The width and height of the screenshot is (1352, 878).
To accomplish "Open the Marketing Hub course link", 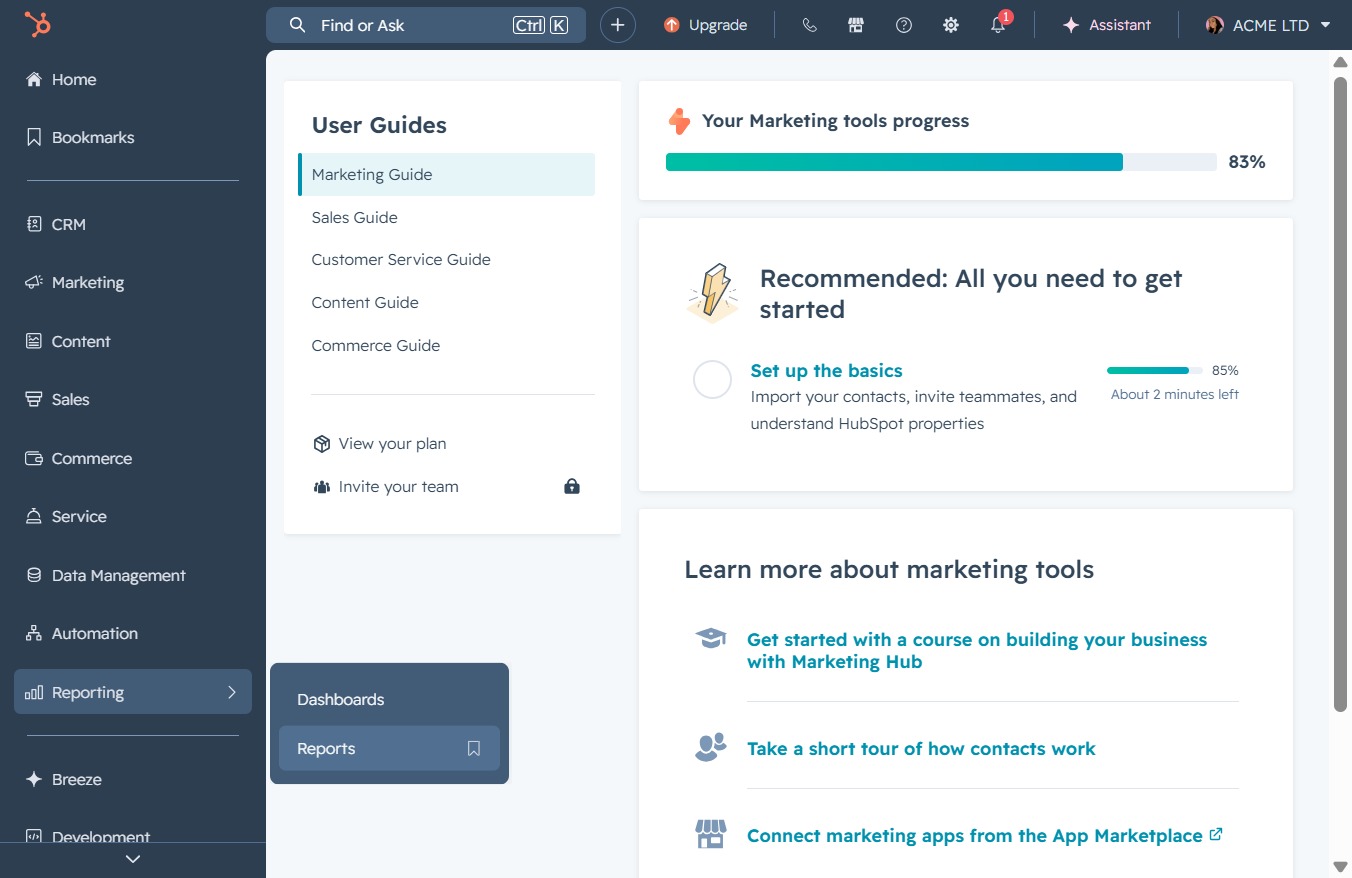I will [977, 650].
